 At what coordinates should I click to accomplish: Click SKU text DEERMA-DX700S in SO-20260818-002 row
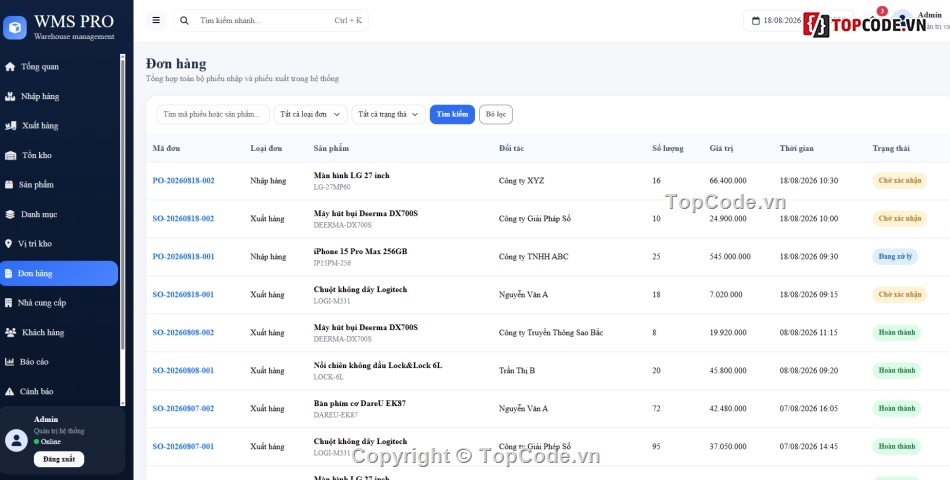point(342,225)
